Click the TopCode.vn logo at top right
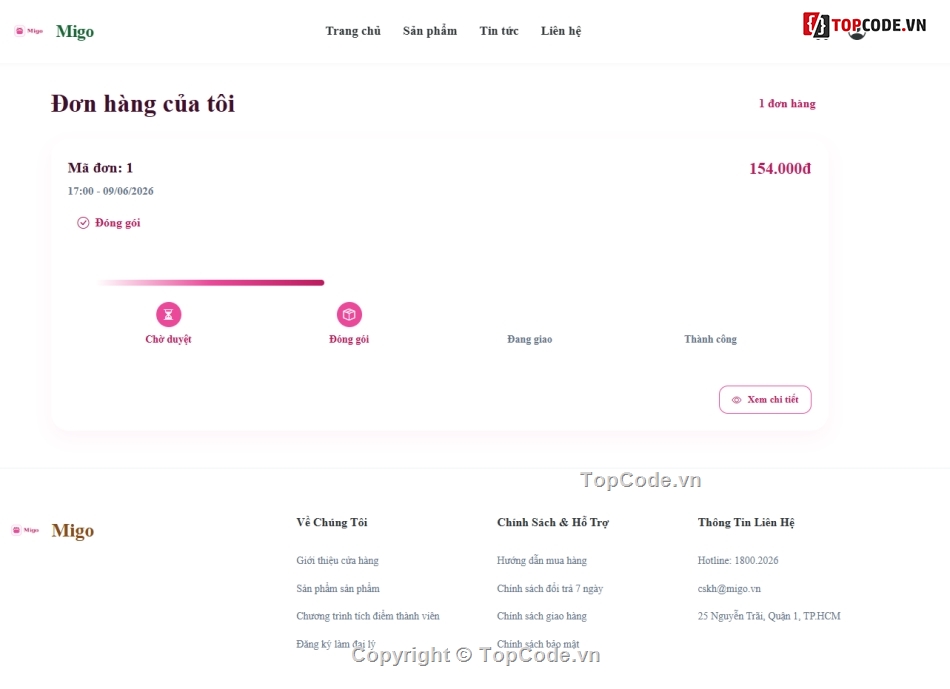950x689 pixels. coord(864,25)
